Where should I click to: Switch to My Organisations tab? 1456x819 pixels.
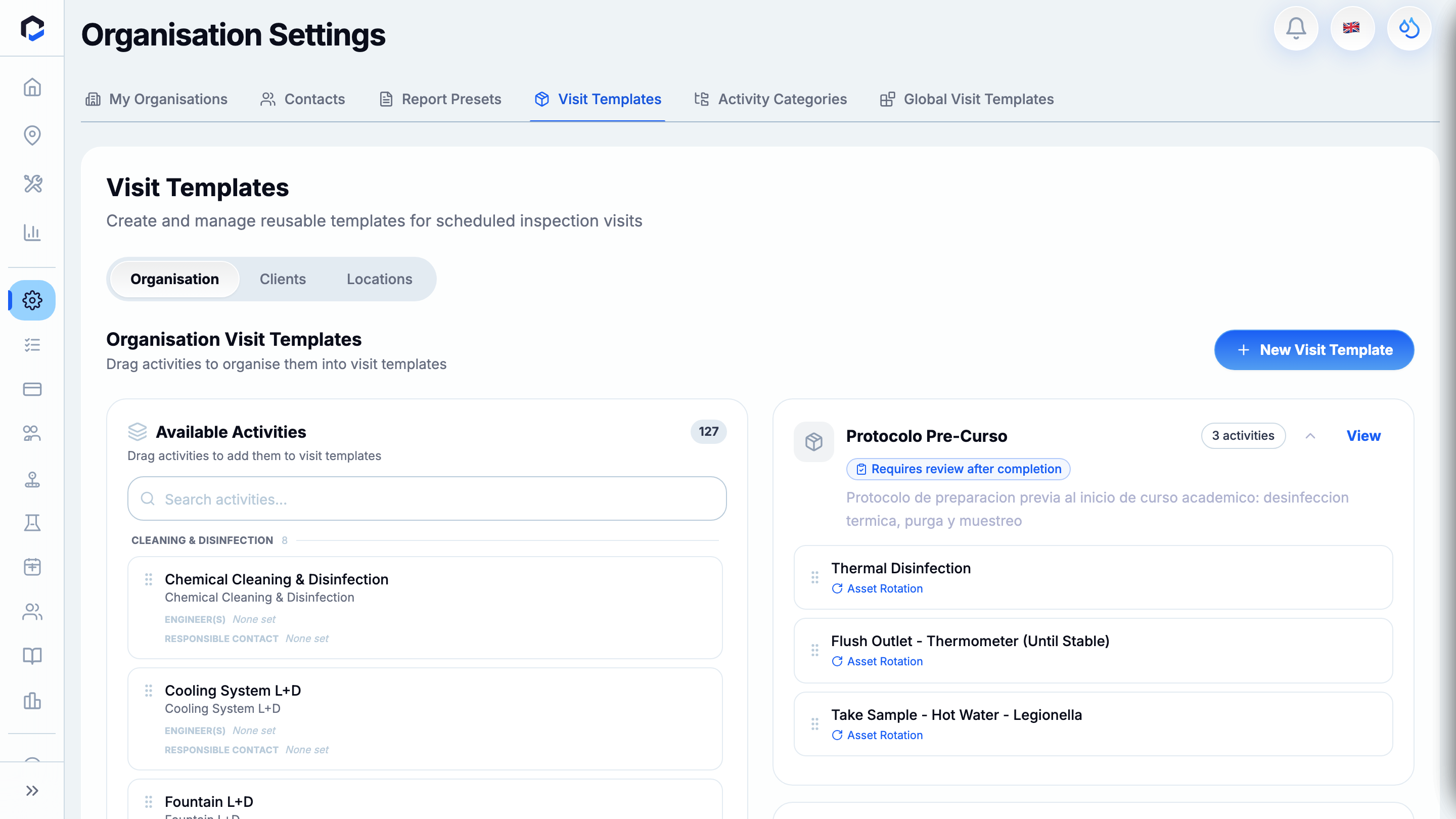point(156,100)
